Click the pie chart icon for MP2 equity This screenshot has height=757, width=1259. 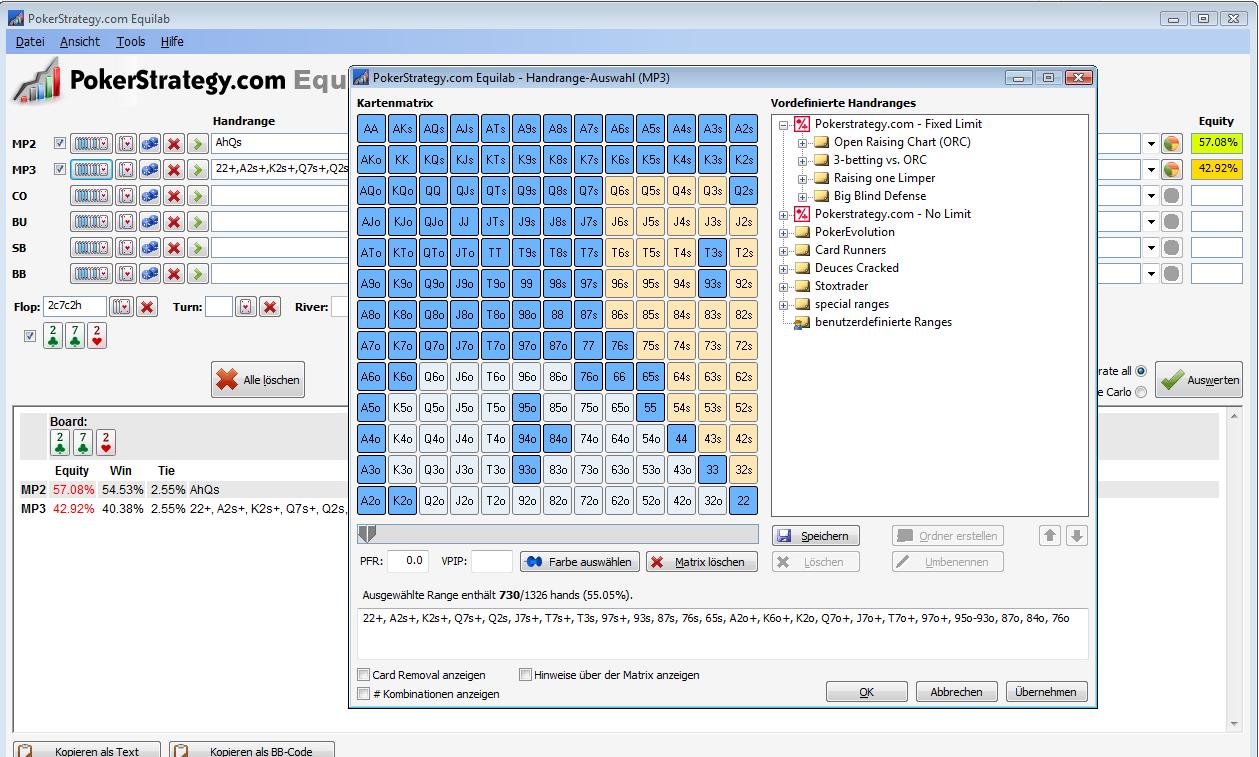pos(1172,144)
